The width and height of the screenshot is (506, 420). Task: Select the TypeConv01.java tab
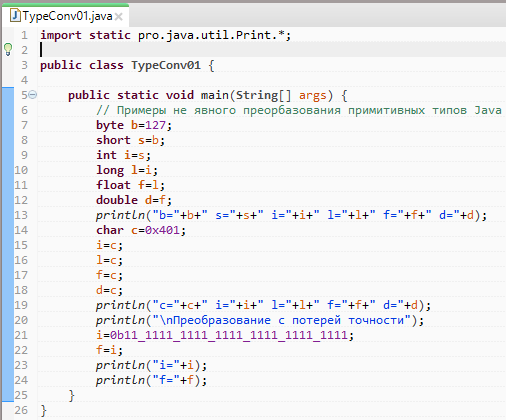[66, 16]
